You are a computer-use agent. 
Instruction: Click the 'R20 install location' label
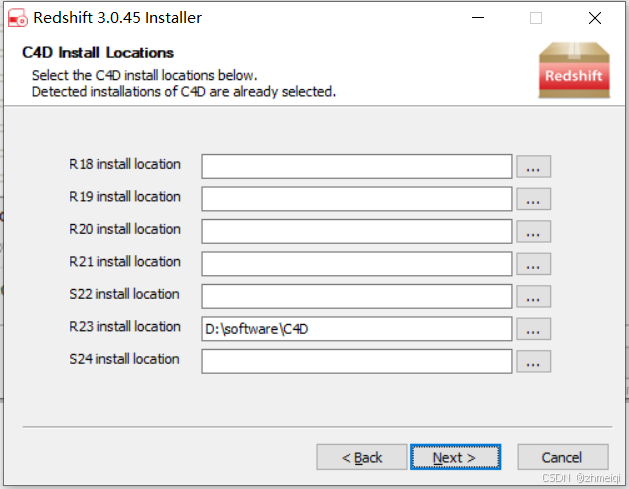point(125,229)
